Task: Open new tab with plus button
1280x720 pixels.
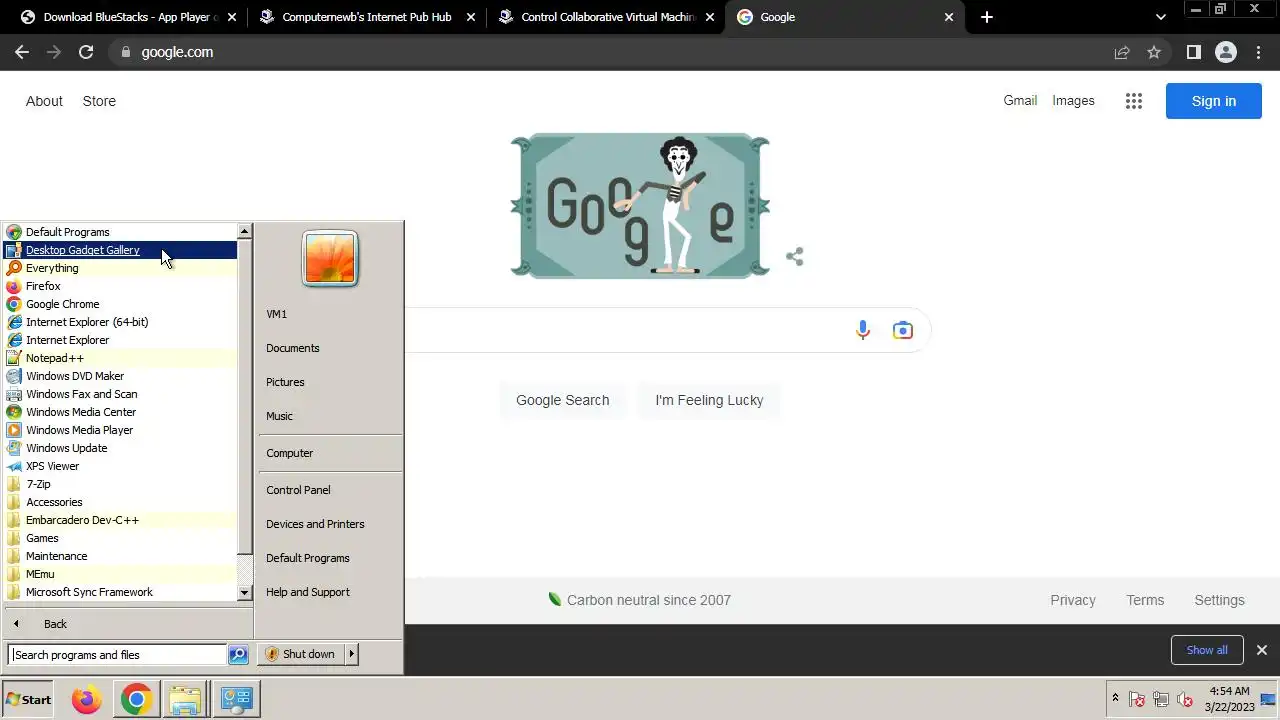Action: click(x=987, y=17)
